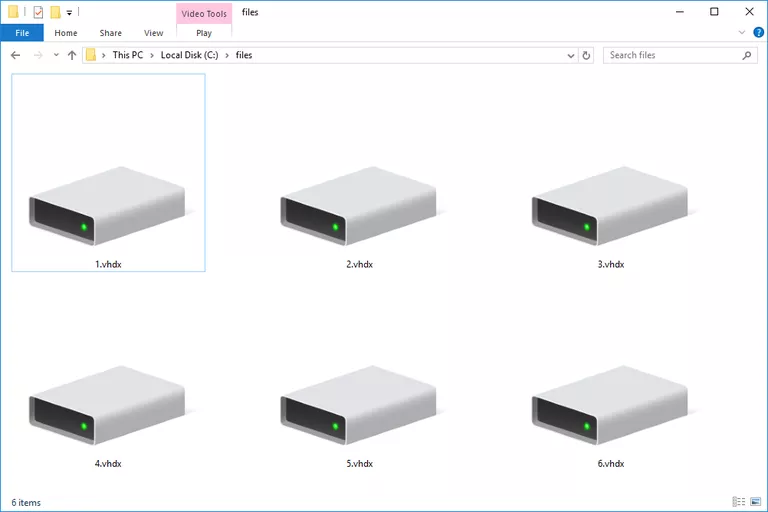
Task: Switch to Details view layout
Action: (x=739, y=502)
